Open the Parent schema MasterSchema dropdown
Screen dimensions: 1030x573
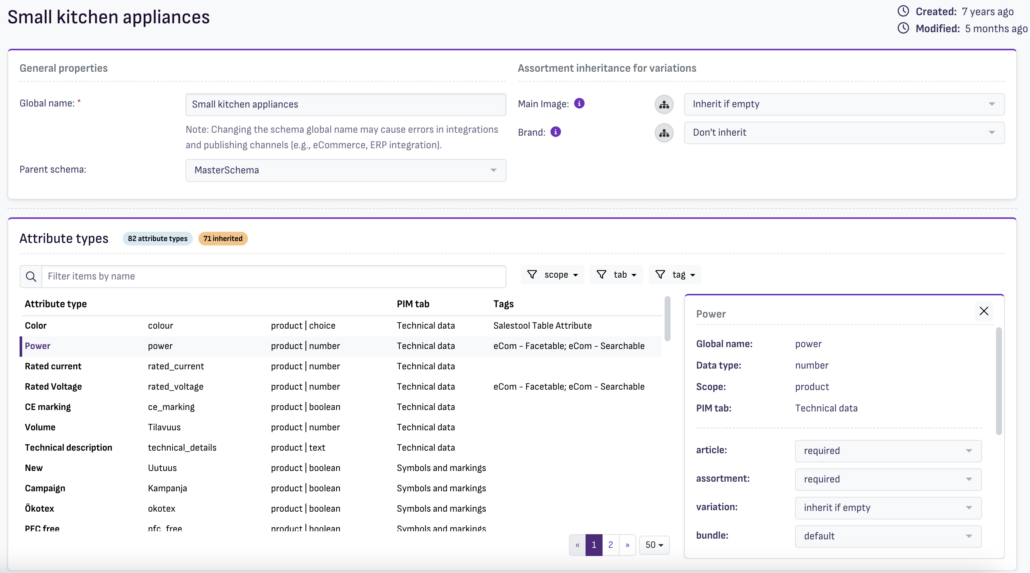click(346, 170)
